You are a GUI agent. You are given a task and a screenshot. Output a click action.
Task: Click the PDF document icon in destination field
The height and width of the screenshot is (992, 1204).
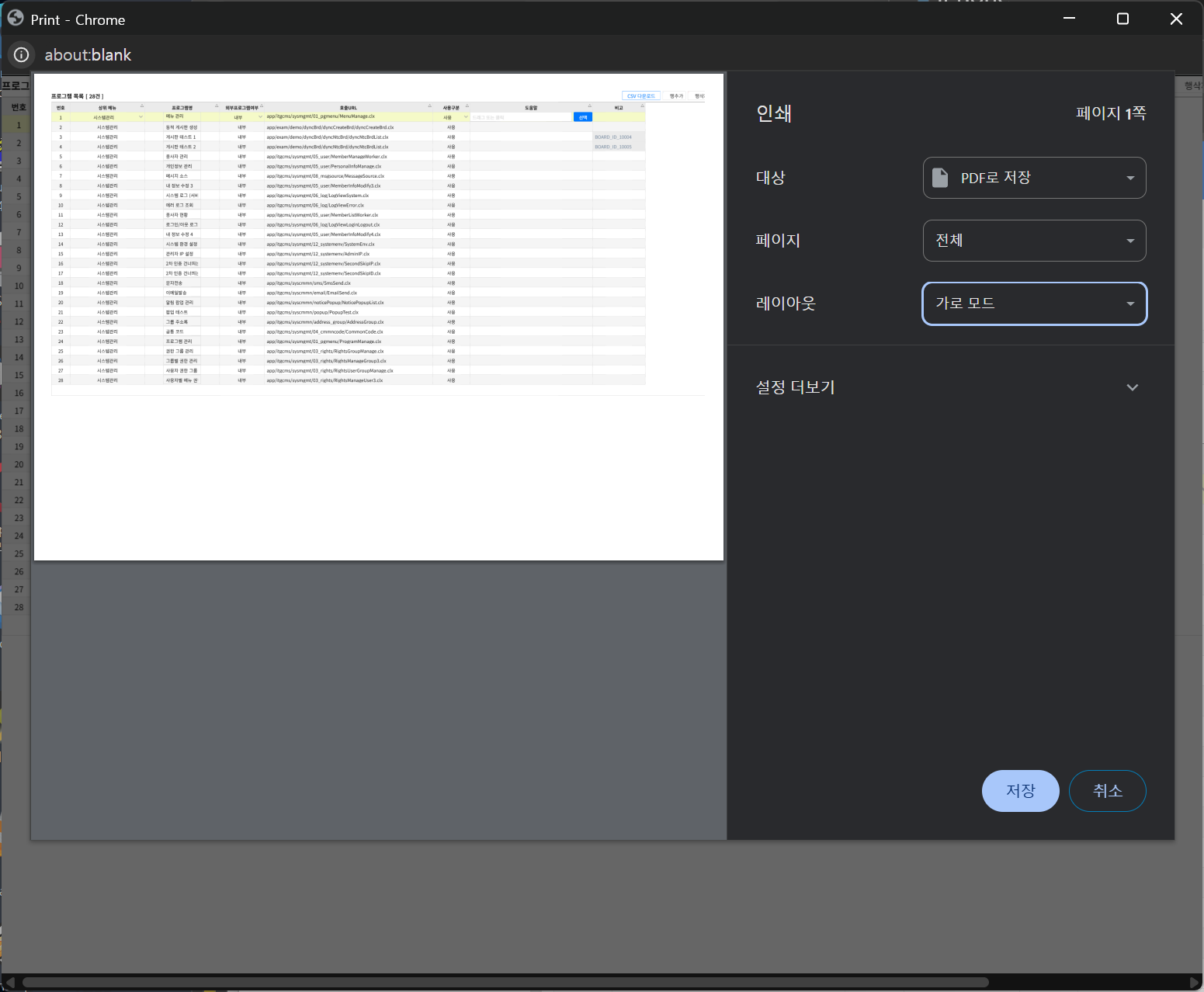(x=940, y=178)
